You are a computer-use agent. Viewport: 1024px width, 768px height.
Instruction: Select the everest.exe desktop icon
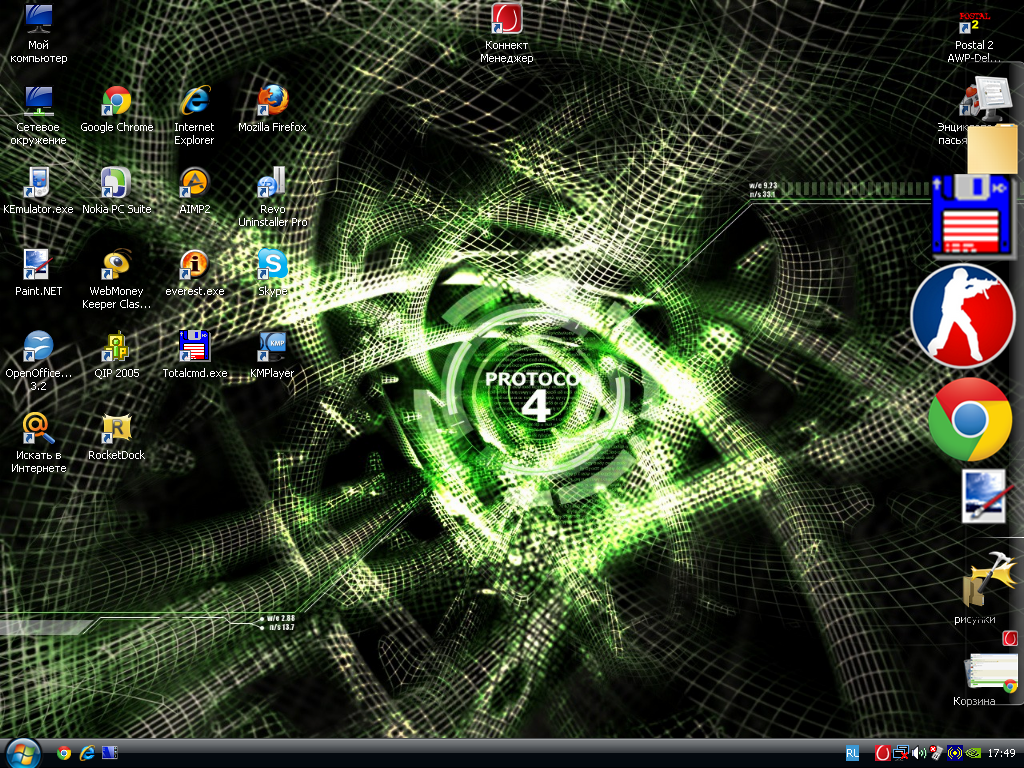(194, 265)
